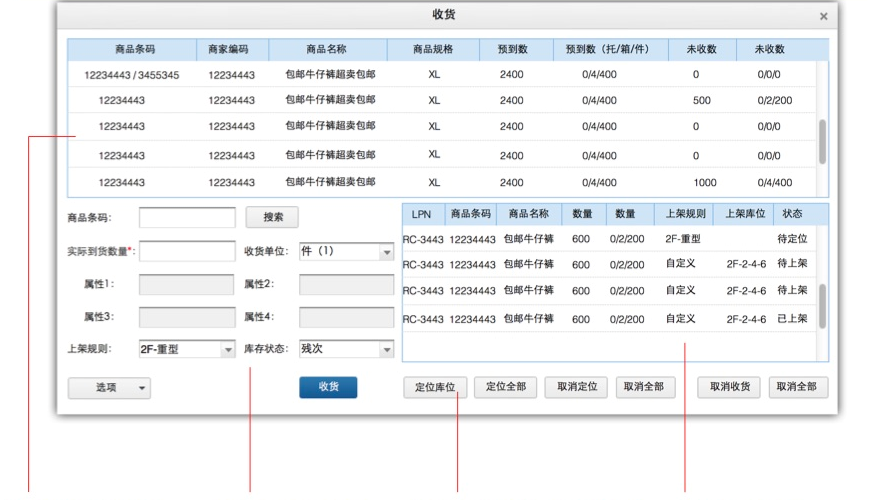
Task: Click 取消全部 next to 取消定位
Action: point(645,387)
